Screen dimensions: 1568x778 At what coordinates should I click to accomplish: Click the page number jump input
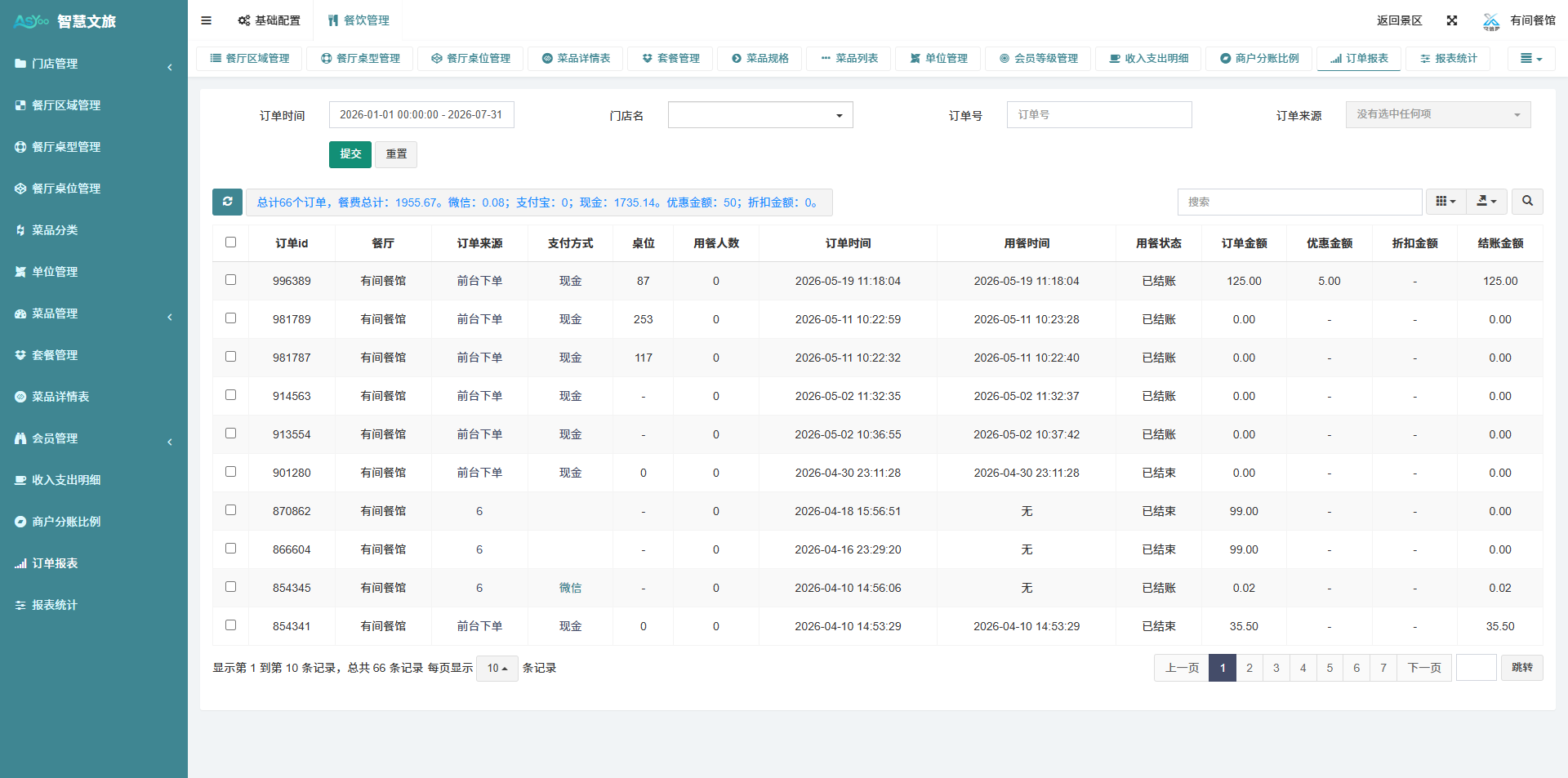[1476, 668]
